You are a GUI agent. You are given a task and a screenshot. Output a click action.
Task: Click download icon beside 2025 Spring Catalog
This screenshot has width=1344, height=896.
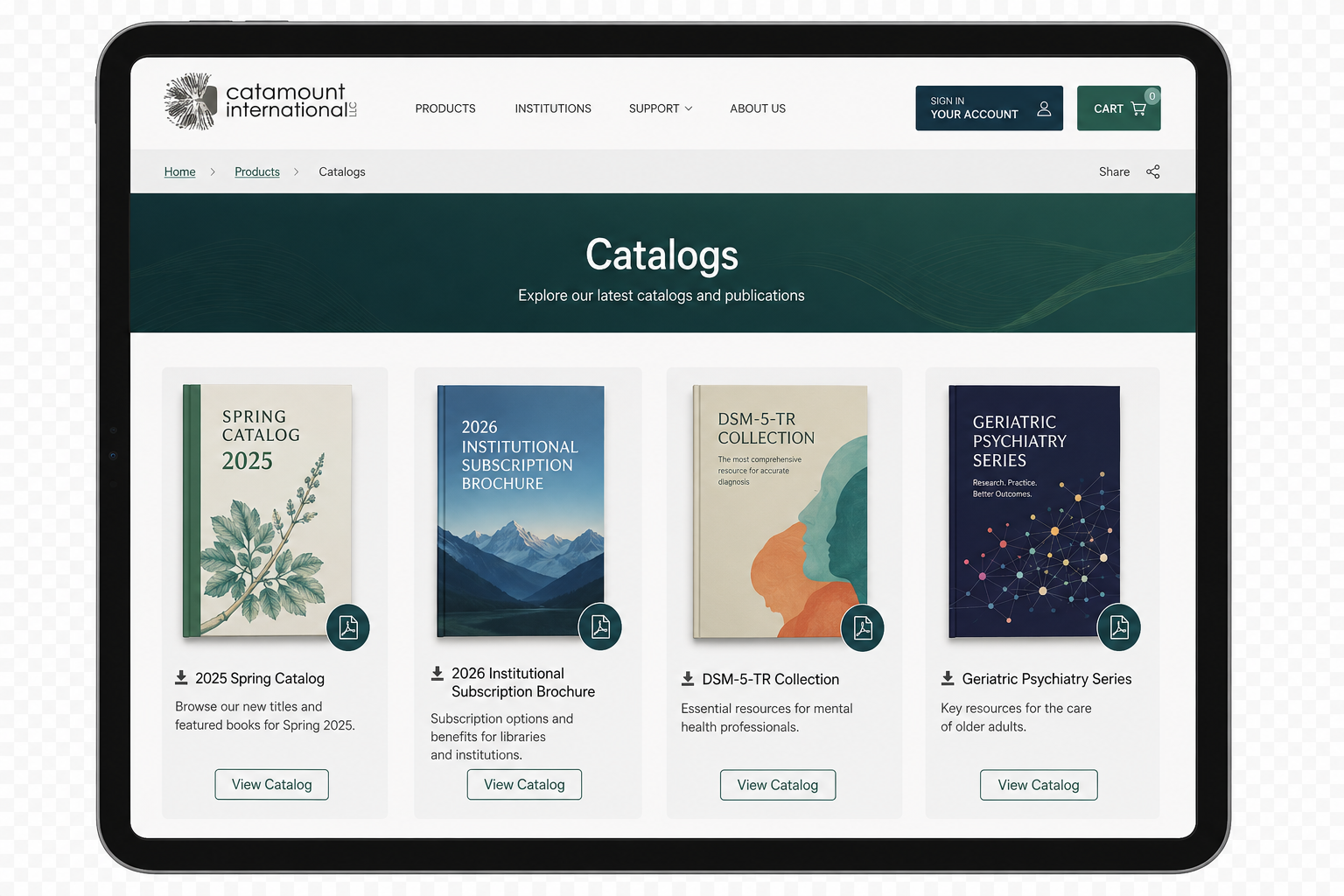tap(181, 677)
